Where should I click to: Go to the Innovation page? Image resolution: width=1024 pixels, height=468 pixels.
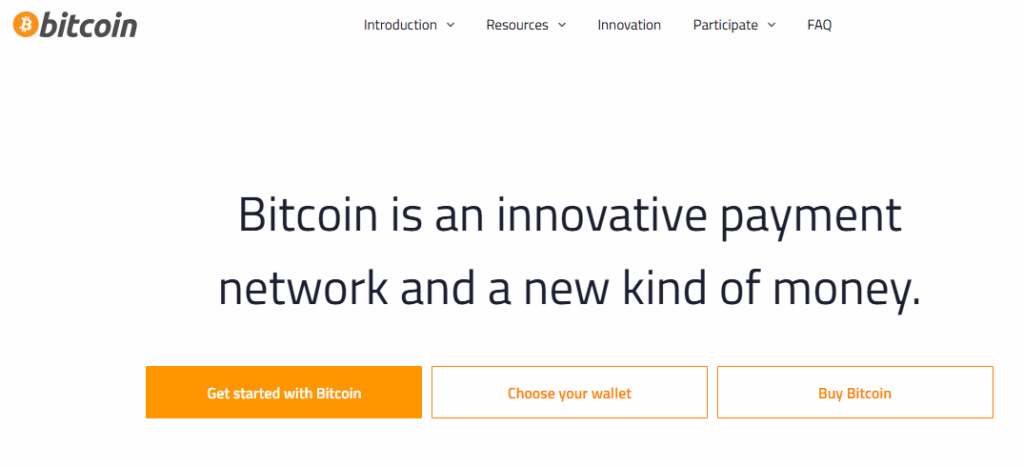tap(629, 25)
